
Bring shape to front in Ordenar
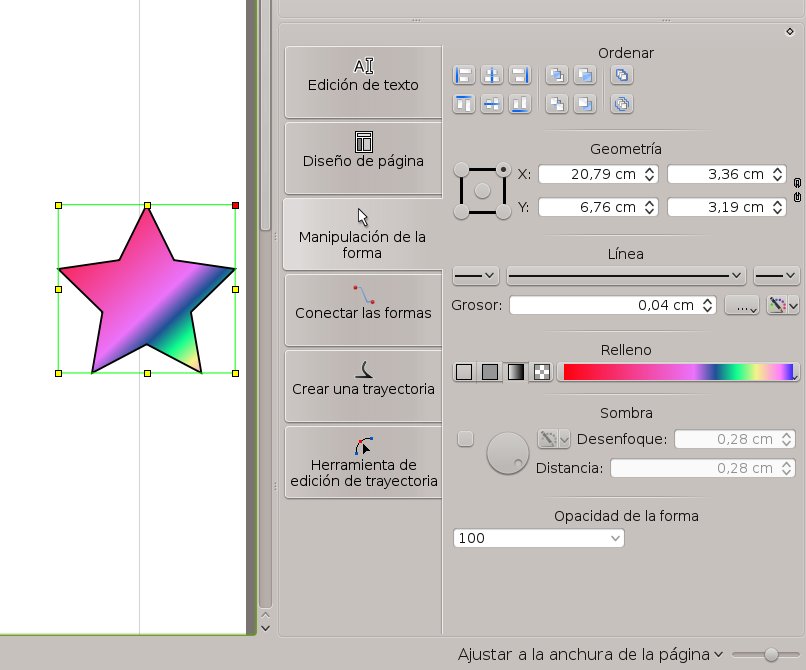coord(557,75)
